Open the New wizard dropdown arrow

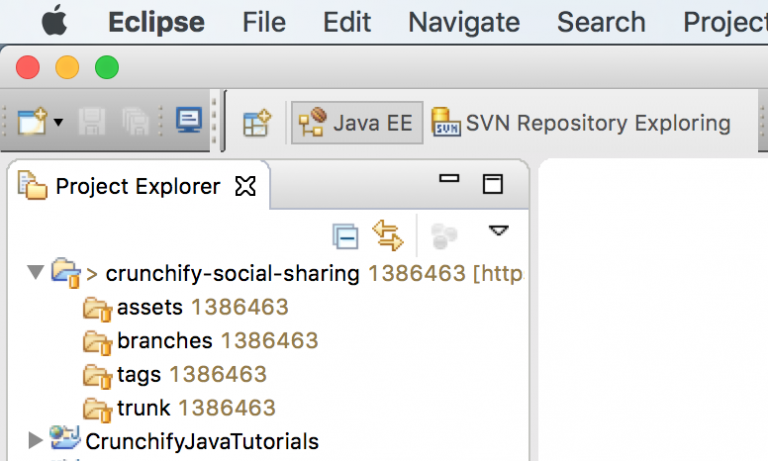58,123
